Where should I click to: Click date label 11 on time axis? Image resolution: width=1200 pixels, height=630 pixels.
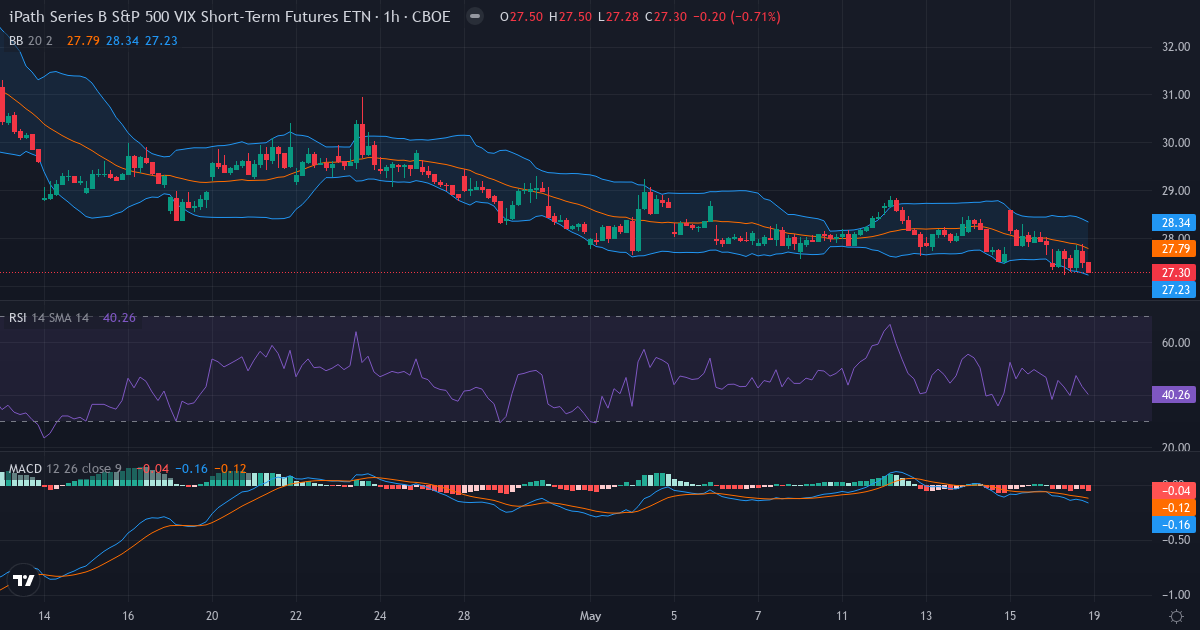tap(842, 615)
